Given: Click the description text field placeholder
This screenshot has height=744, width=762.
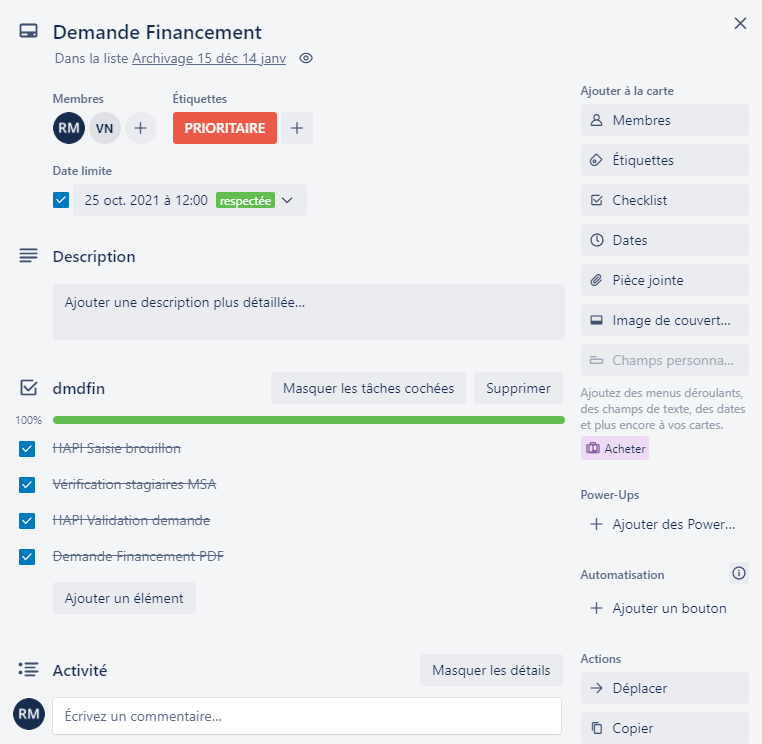Looking at the screenshot, I should click(x=309, y=311).
